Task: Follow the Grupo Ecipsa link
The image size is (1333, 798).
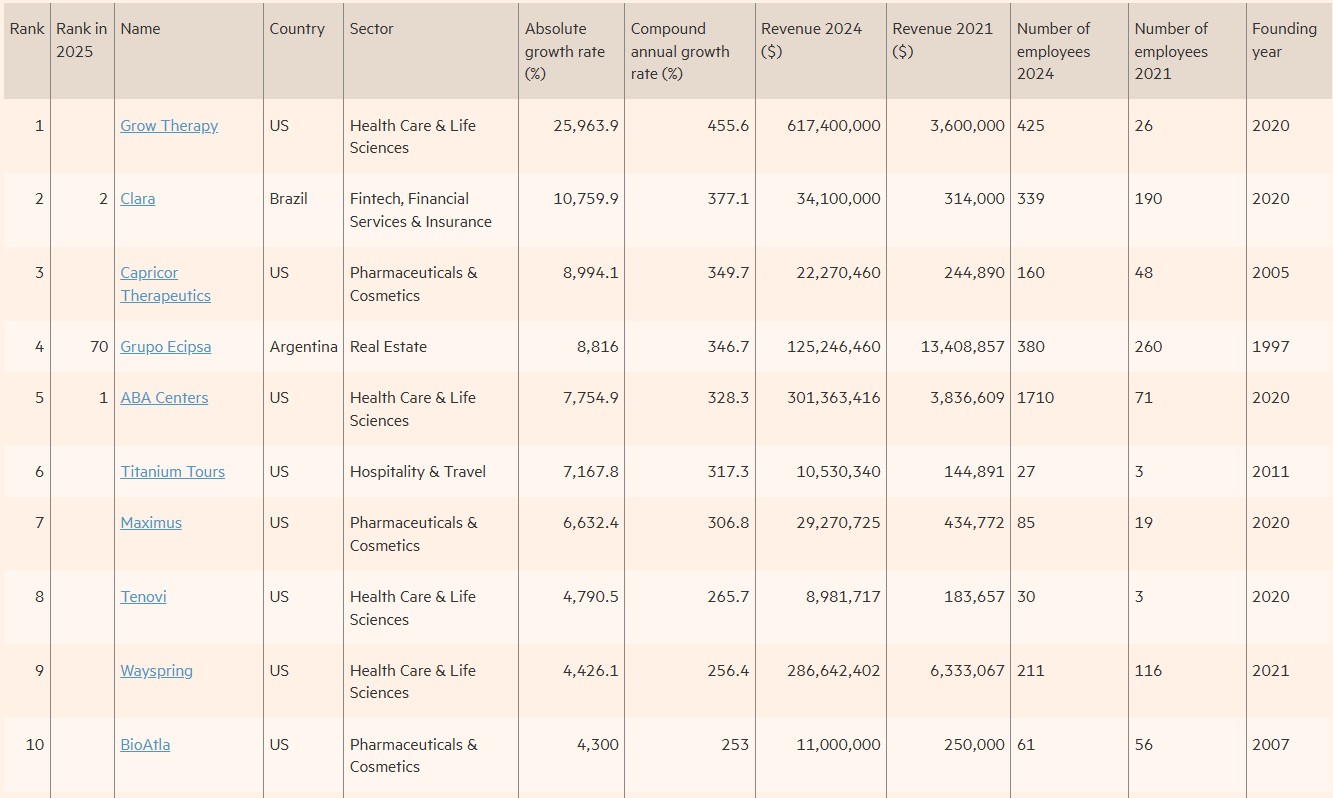Action: pyautogui.click(x=166, y=347)
